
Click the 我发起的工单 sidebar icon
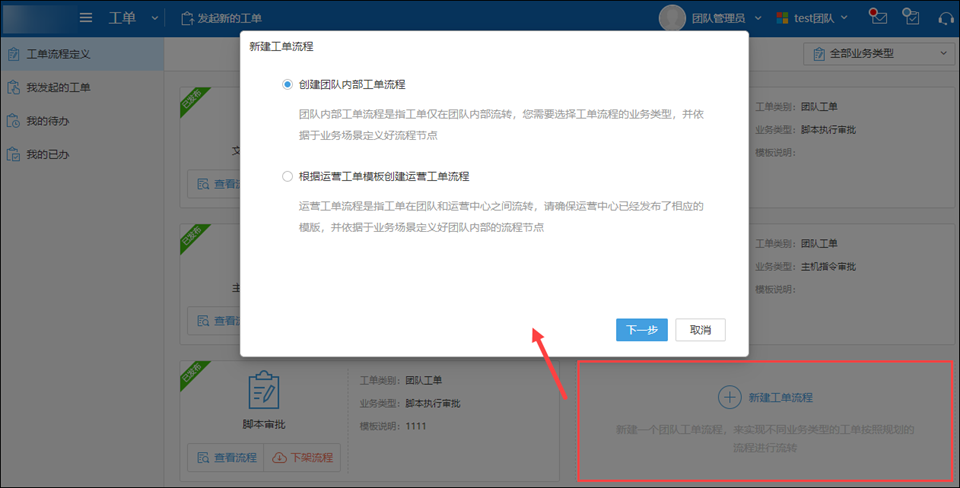click(x=13, y=88)
